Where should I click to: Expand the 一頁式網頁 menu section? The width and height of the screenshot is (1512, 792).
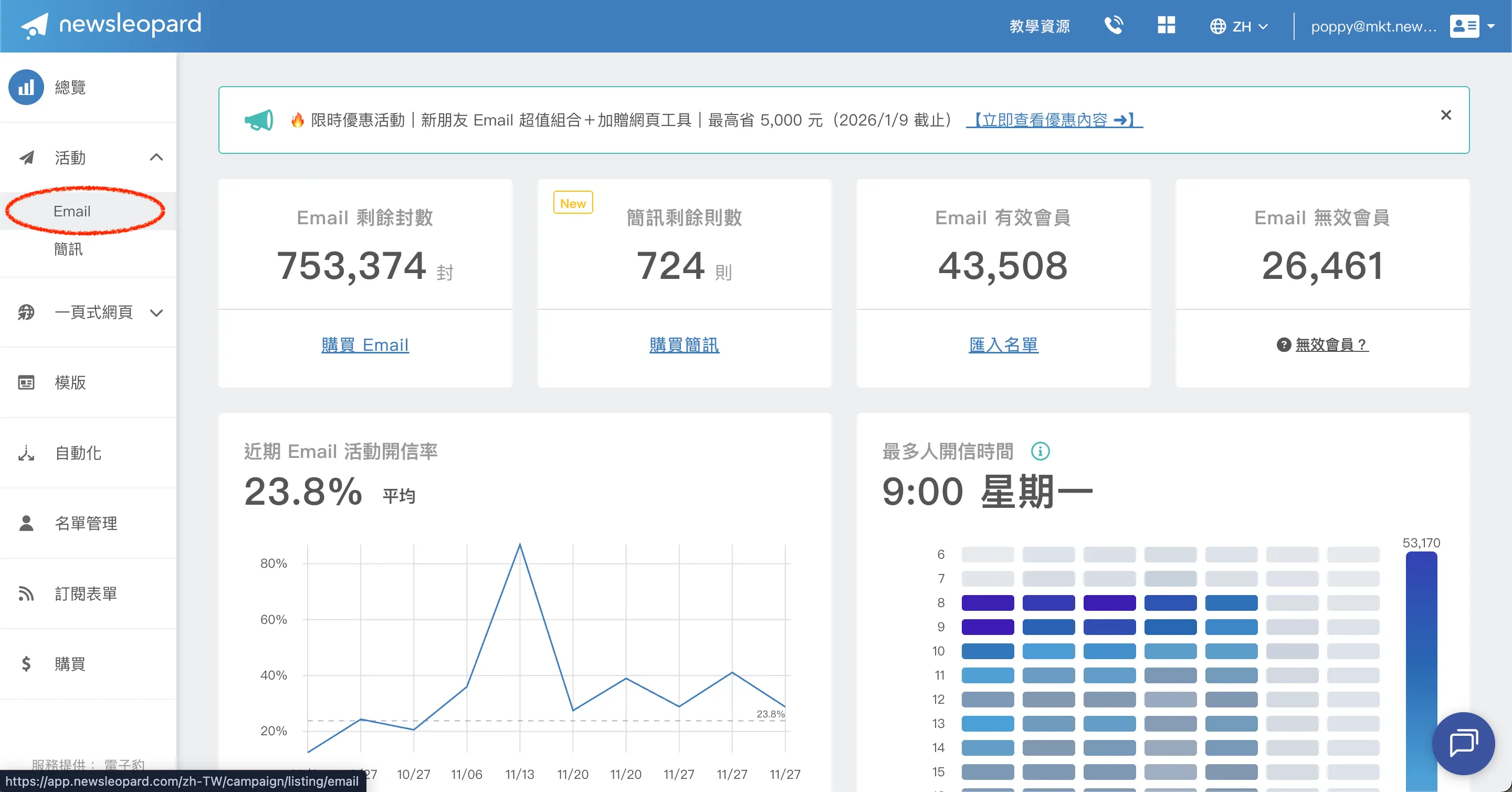click(156, 312)
